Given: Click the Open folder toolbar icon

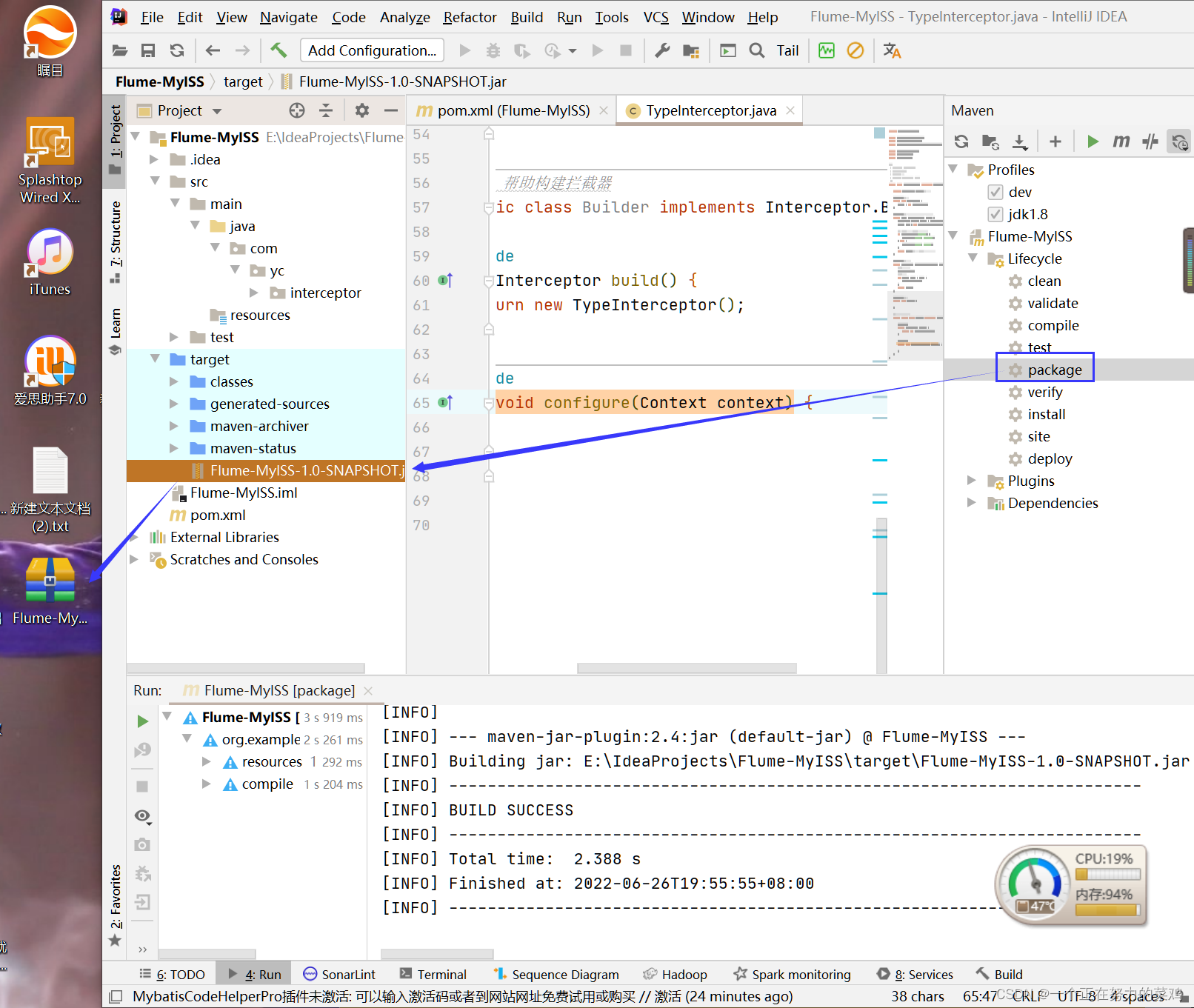Looking at the screenshot, I should tap(119, 50).
